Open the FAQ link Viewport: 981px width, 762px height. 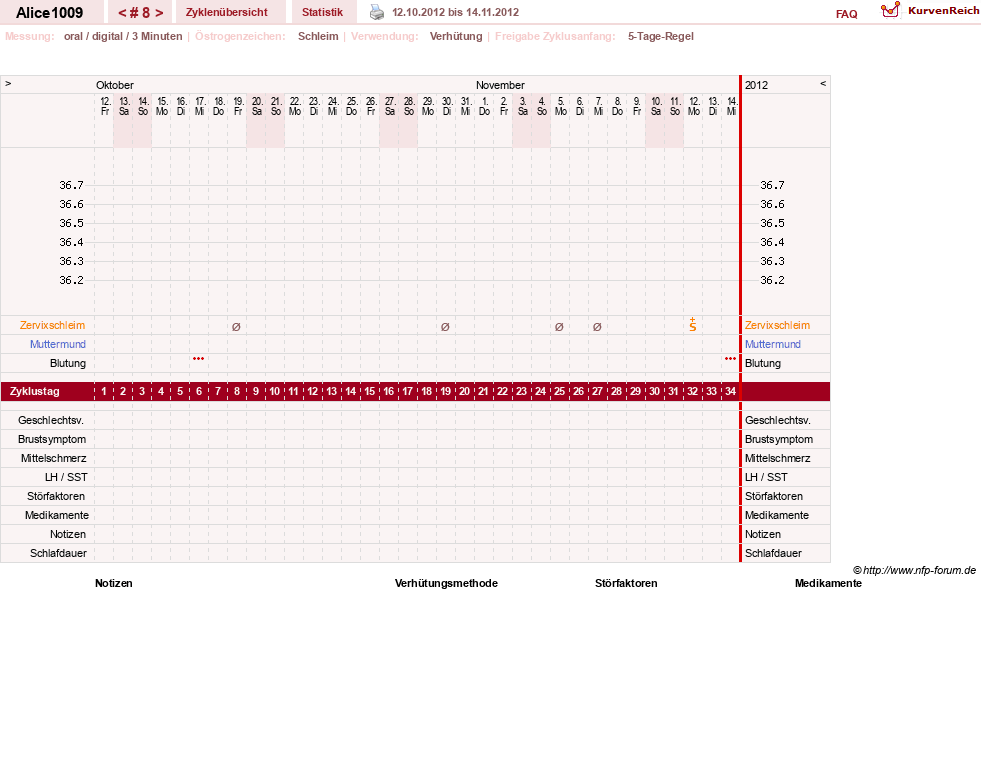point(846,14)
